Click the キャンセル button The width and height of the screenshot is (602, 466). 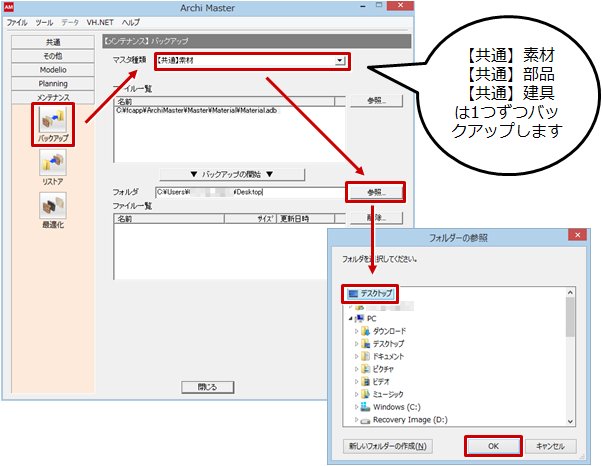point(550,446)
